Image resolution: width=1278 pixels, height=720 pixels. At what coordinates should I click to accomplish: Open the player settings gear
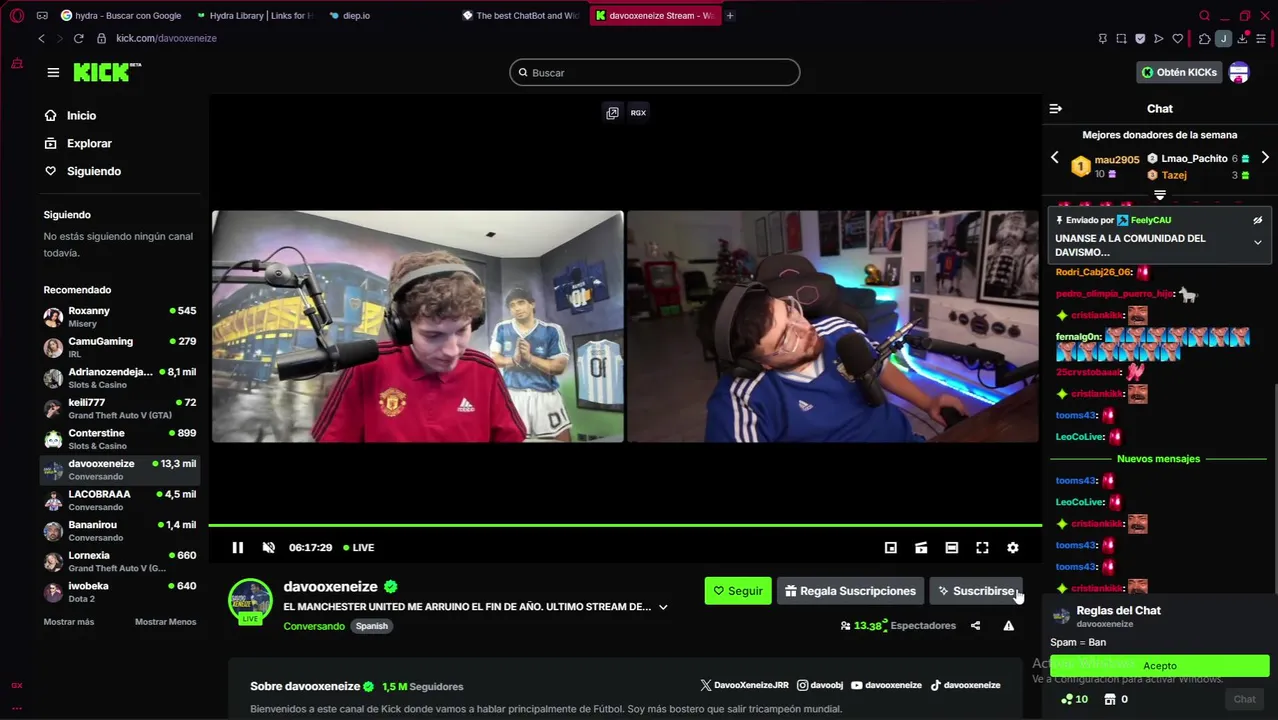click(x=1013, y=548)
